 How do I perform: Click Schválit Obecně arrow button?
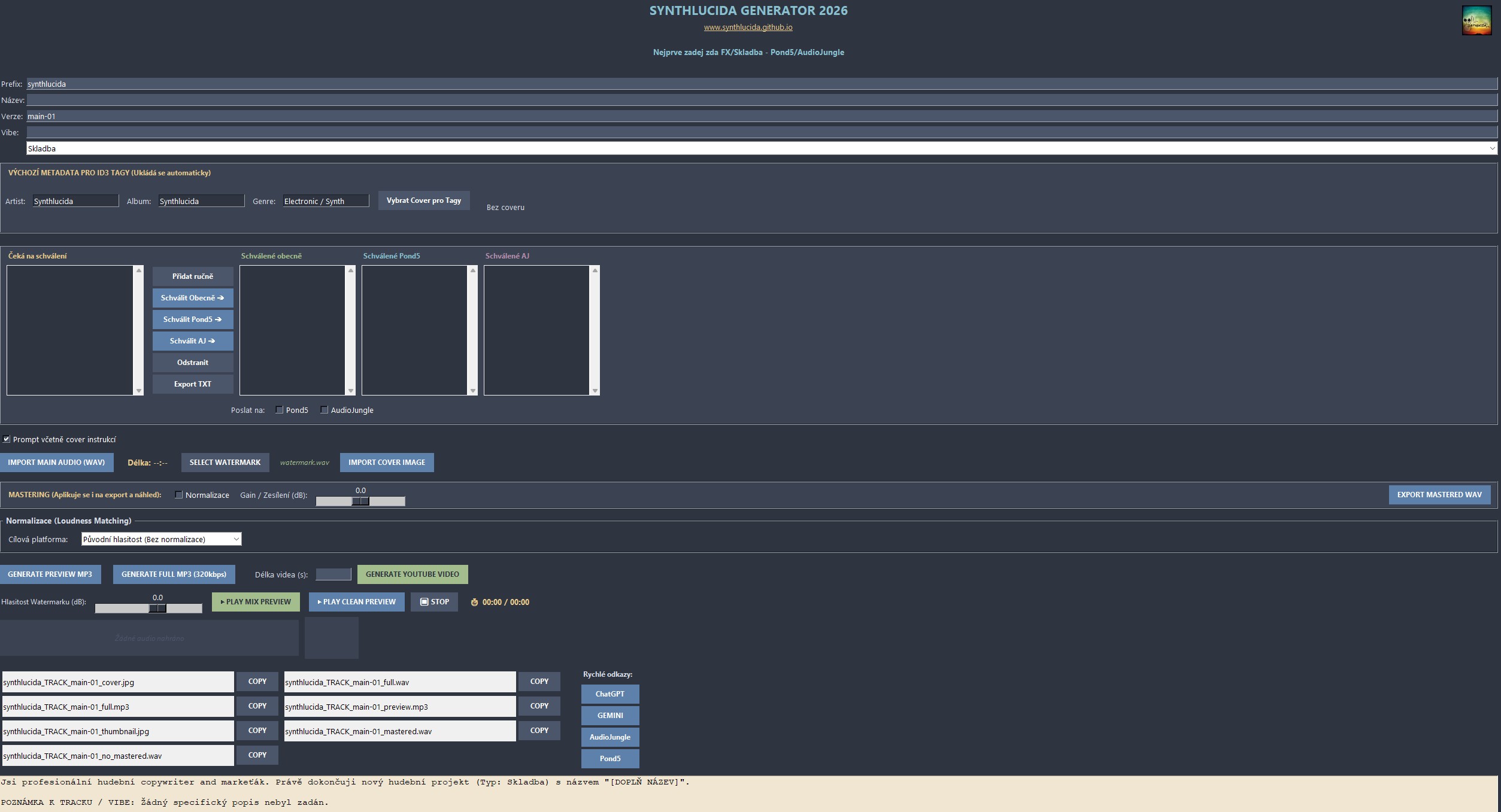(193, 298)
